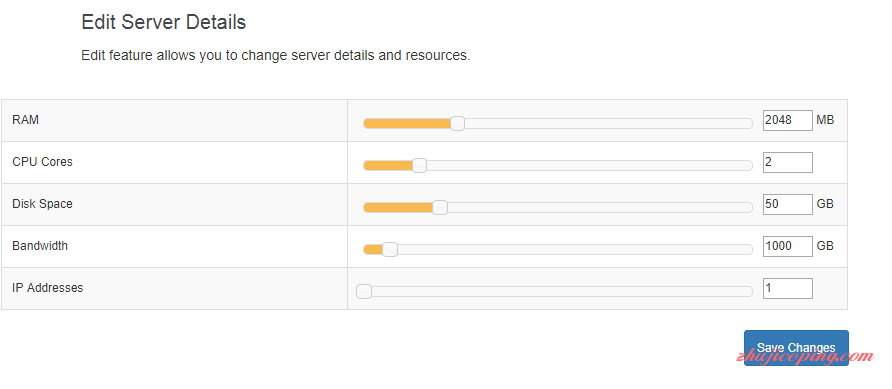The height and width of the screenshot is (389, 892).
Task: Select the Disk Space slider handle
Action: [440, 208]
